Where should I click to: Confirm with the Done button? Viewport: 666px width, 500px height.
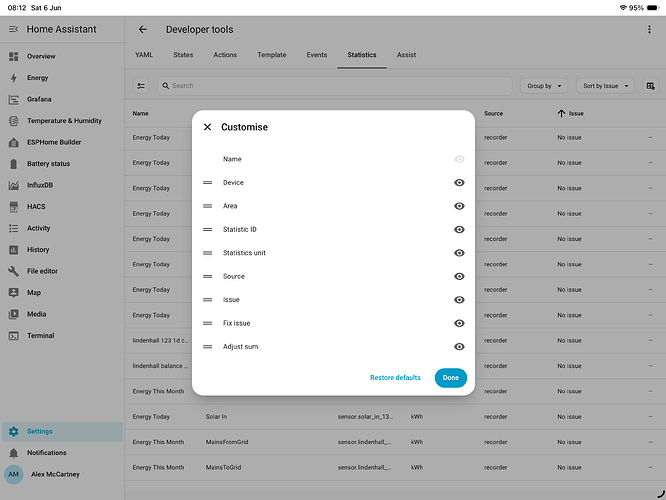click(451, 378)
